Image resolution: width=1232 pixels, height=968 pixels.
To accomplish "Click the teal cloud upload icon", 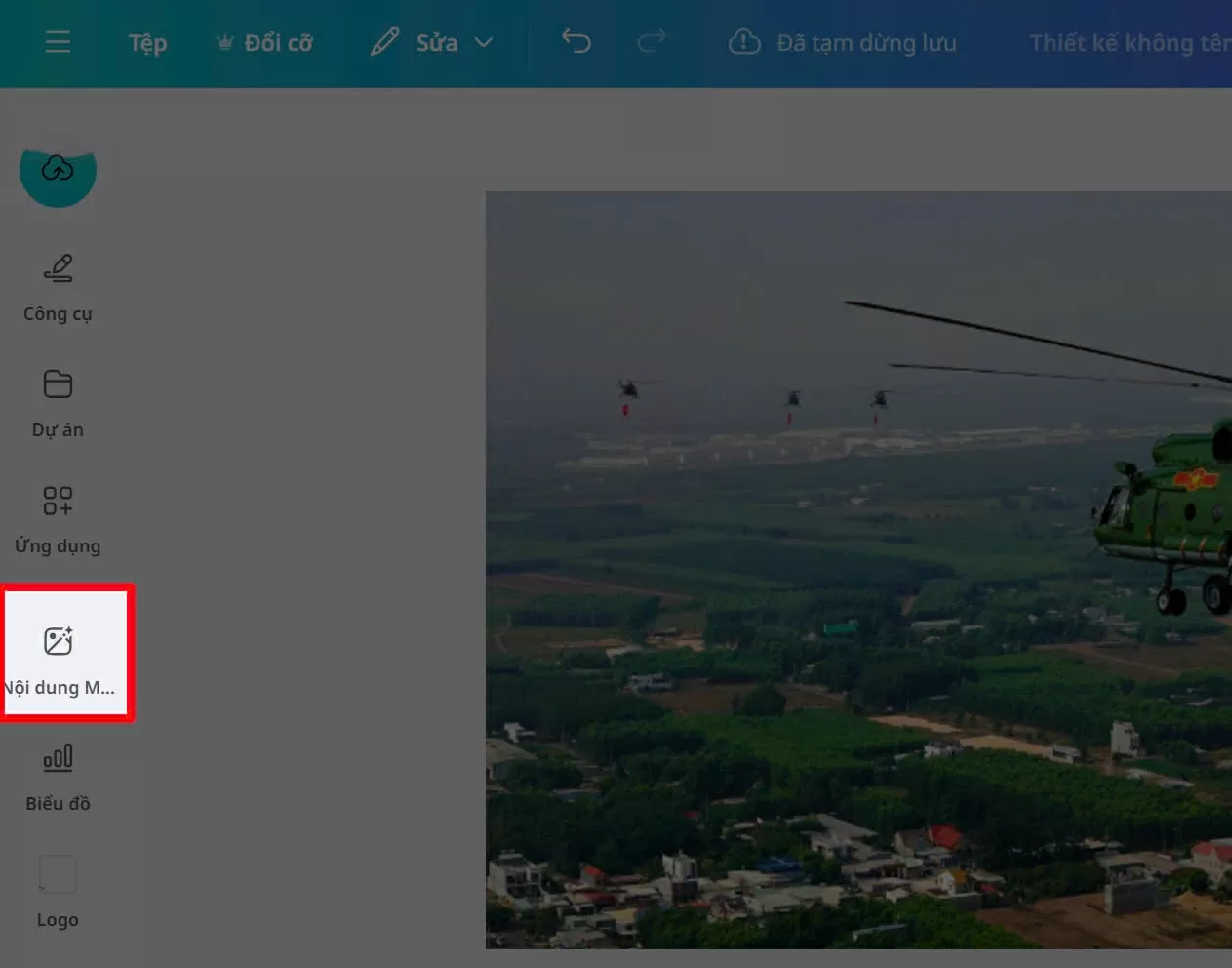I will coord(58,172).
